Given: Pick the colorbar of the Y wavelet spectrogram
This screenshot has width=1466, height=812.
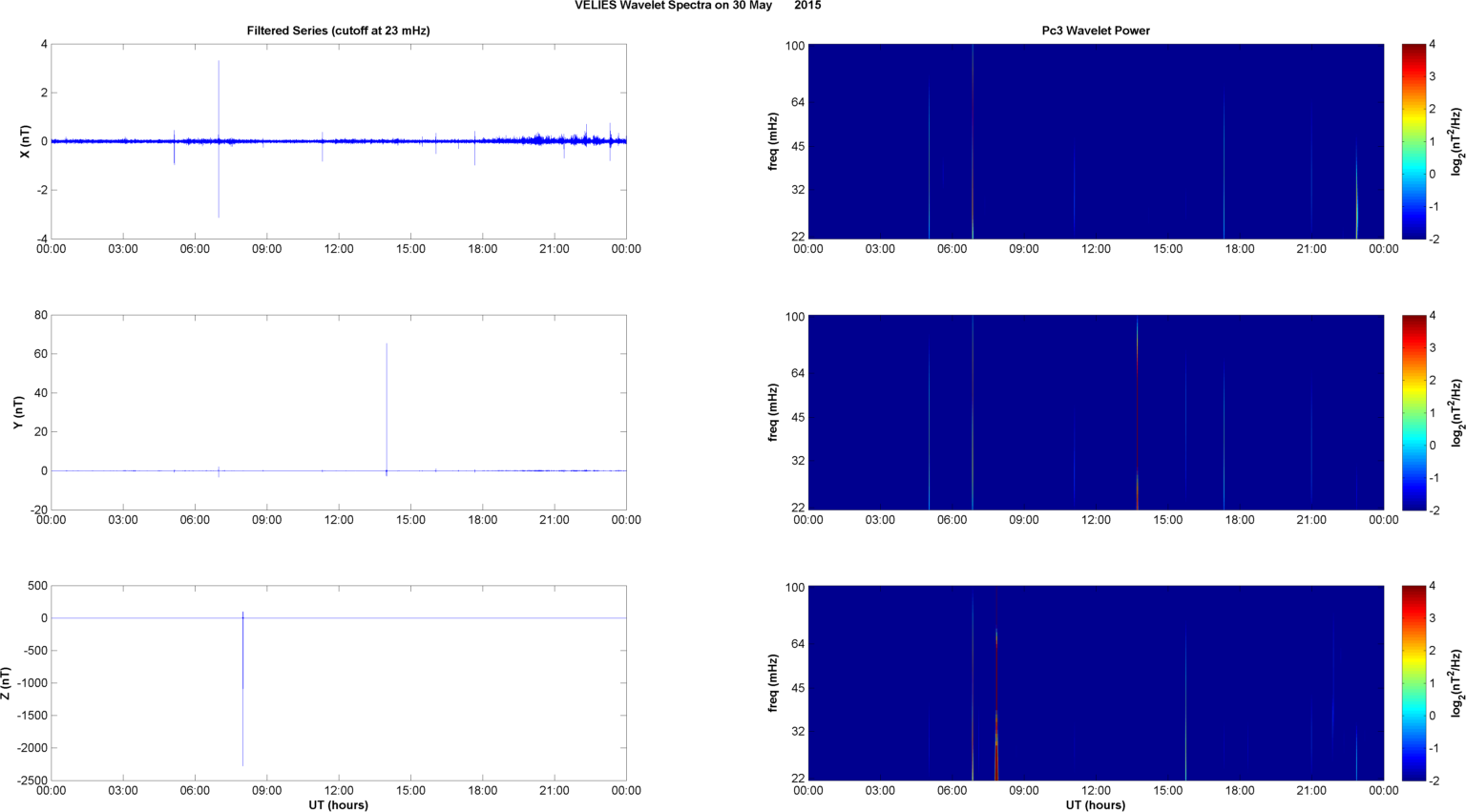Looking at the screenshot, I should 1414,412.
